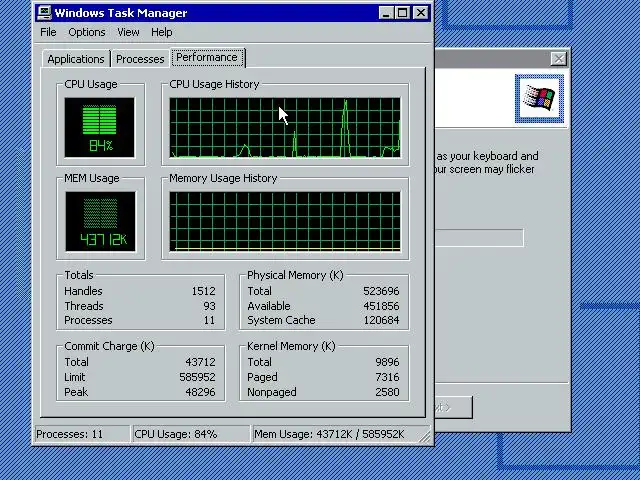Click the Kernel Memory (K) label

[291, 346]
